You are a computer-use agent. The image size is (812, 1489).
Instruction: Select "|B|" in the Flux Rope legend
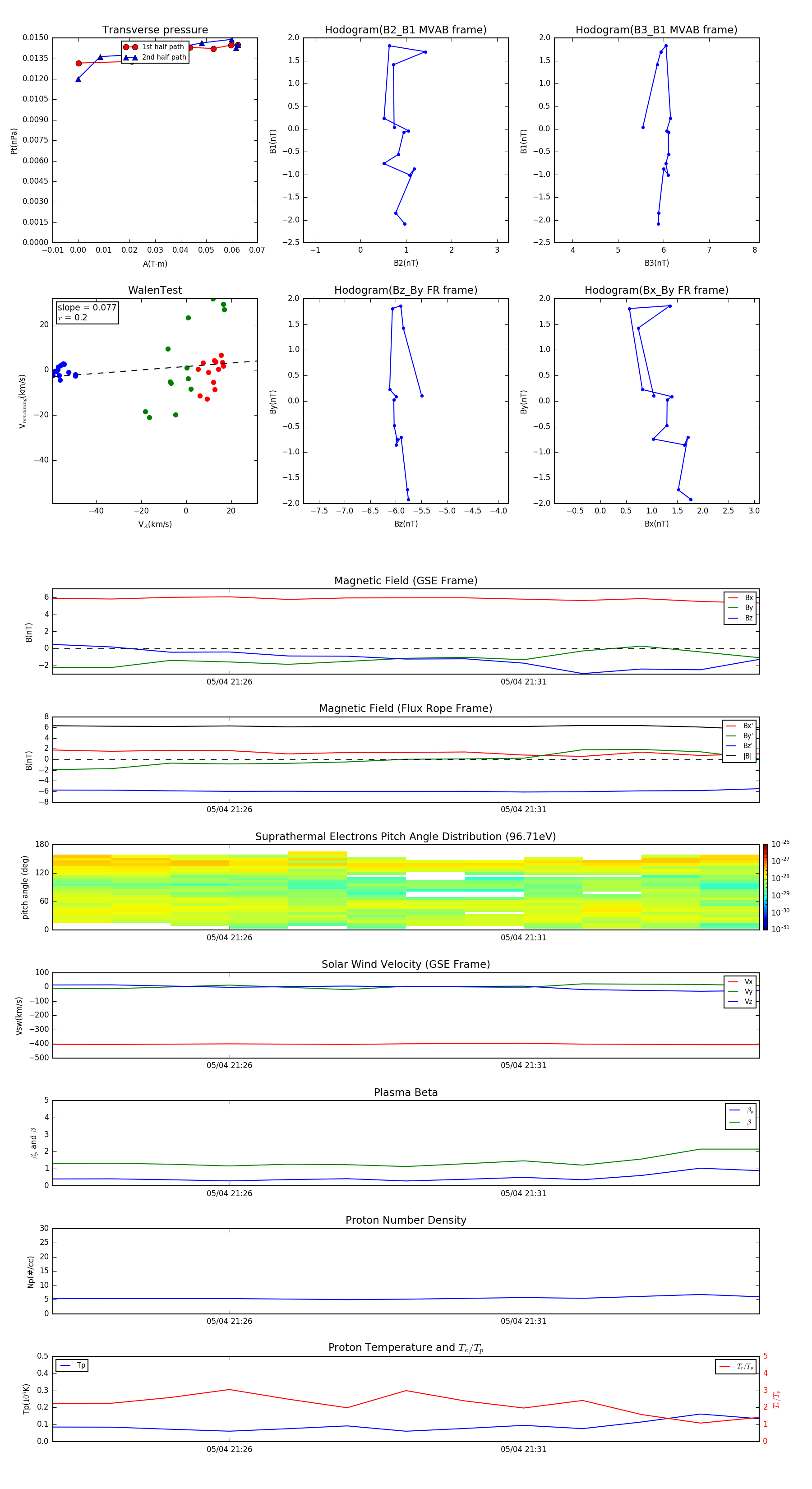pyautogui.click(x=740, y=757)
